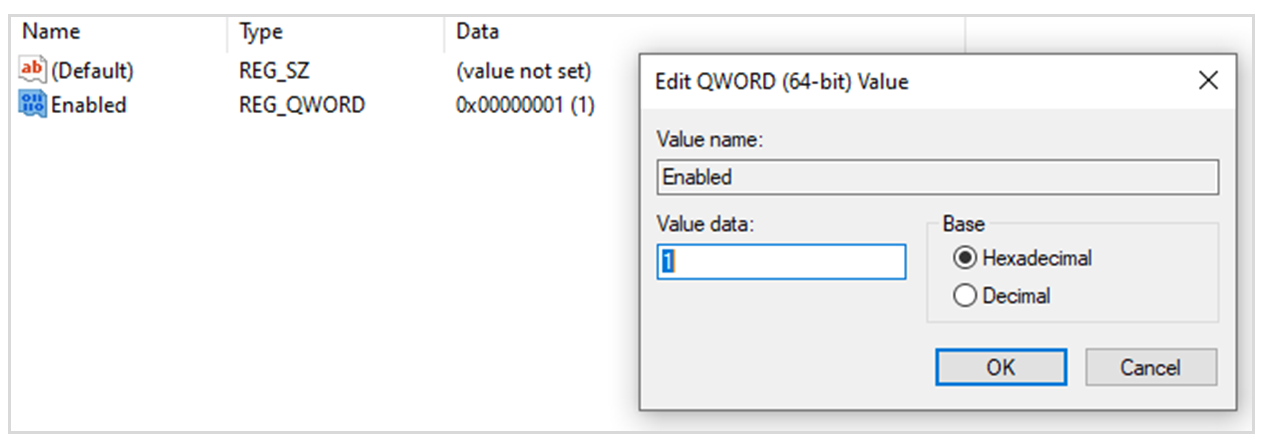The image size is (1268, 441).
Task: Click the (Default) string value icon
Action: pos(32,71)
